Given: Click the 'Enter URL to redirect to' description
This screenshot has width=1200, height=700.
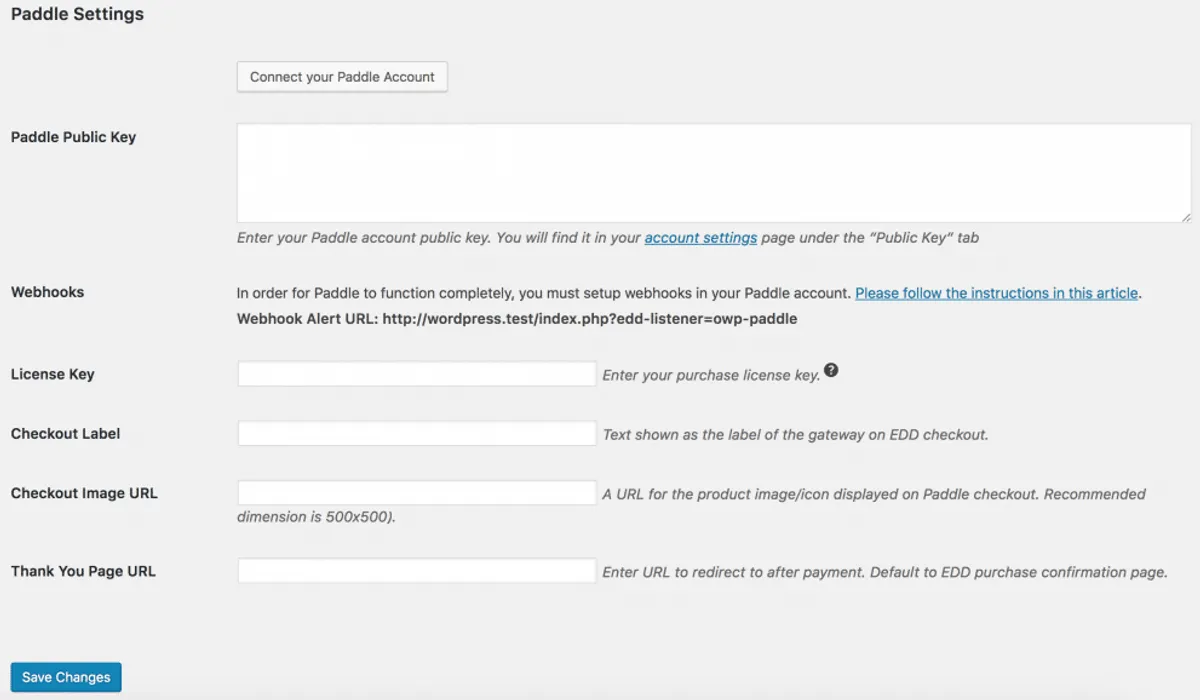Looking at the screenshot, I should [x=884, y=572].
